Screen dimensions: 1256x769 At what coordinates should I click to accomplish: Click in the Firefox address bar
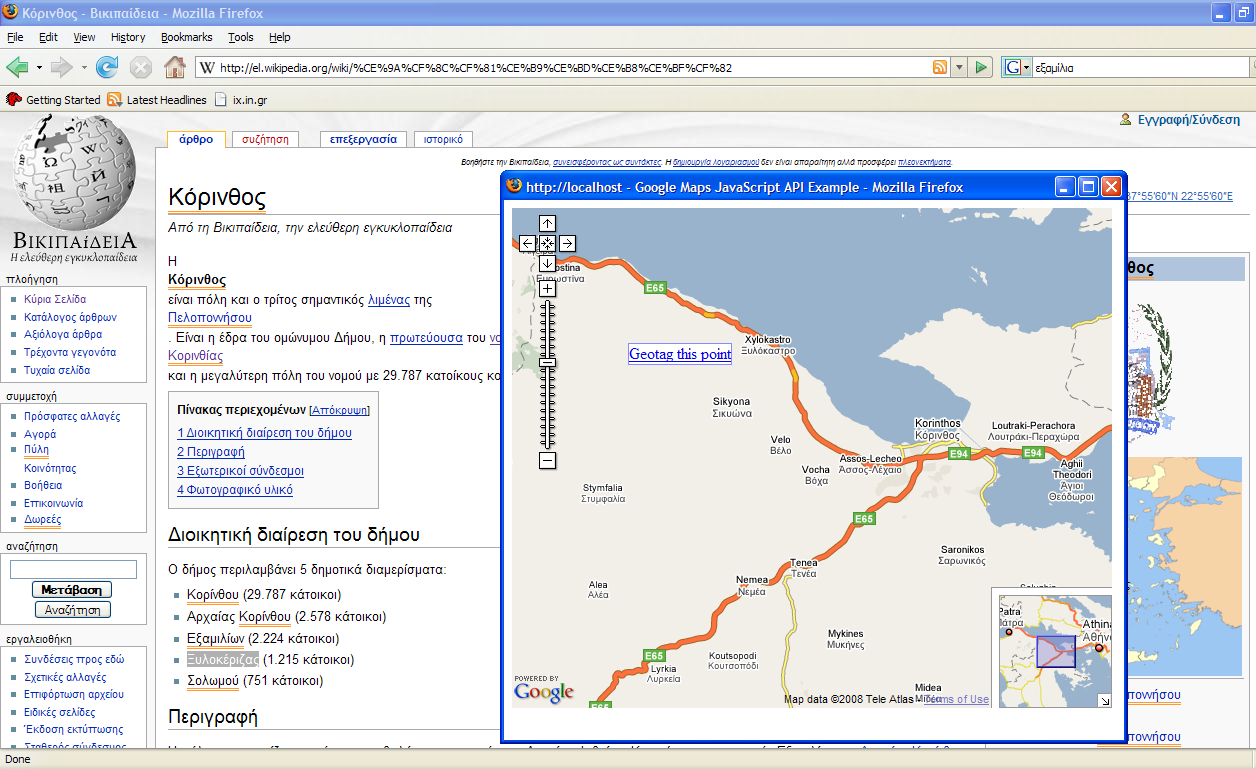(573, 68)
